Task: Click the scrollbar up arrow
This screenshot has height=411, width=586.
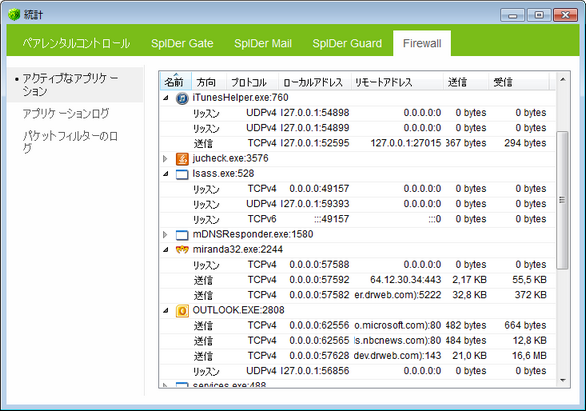Action: (562, 80)
